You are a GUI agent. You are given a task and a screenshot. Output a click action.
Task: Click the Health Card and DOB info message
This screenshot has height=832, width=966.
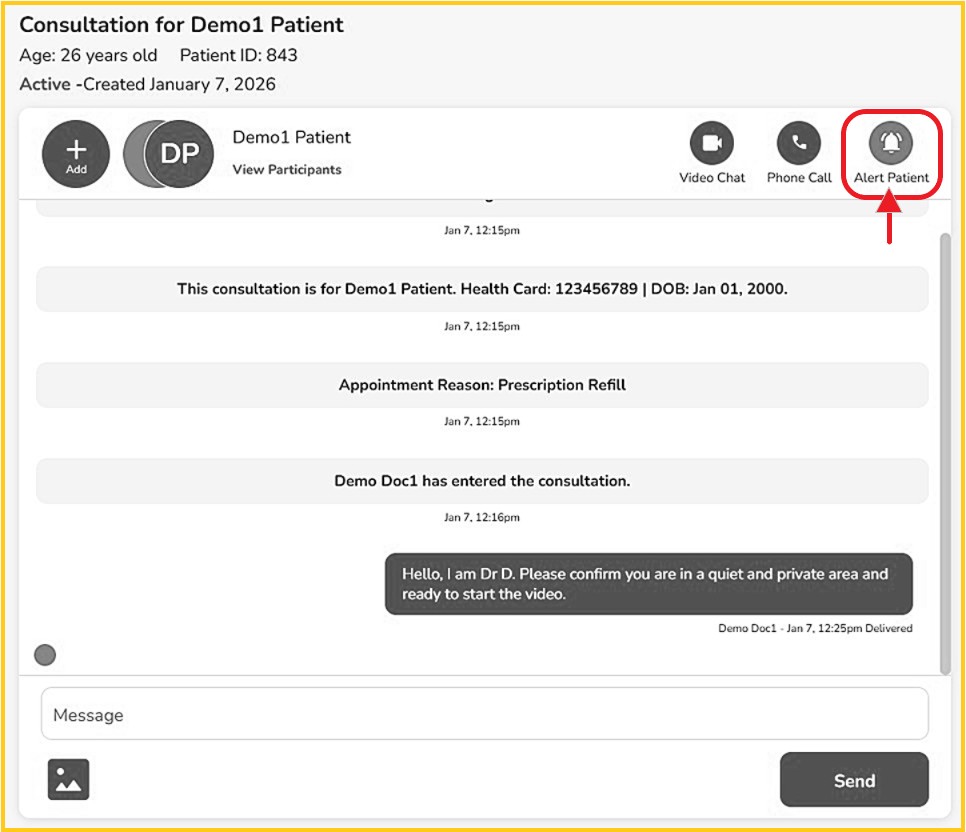(x=482, y=289)
